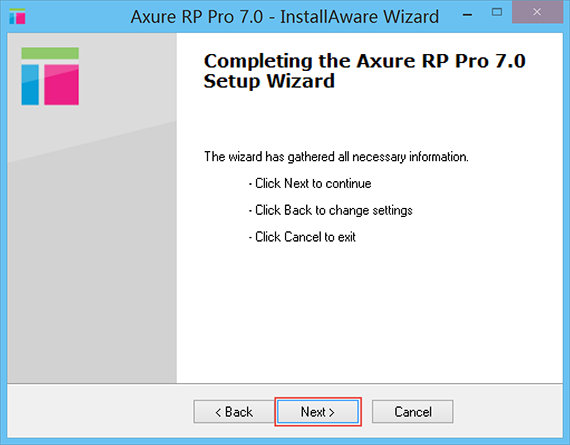Click the empty footer bar left of the Back button
Viewport: 570px width, 445px height.
coord(100,411)
